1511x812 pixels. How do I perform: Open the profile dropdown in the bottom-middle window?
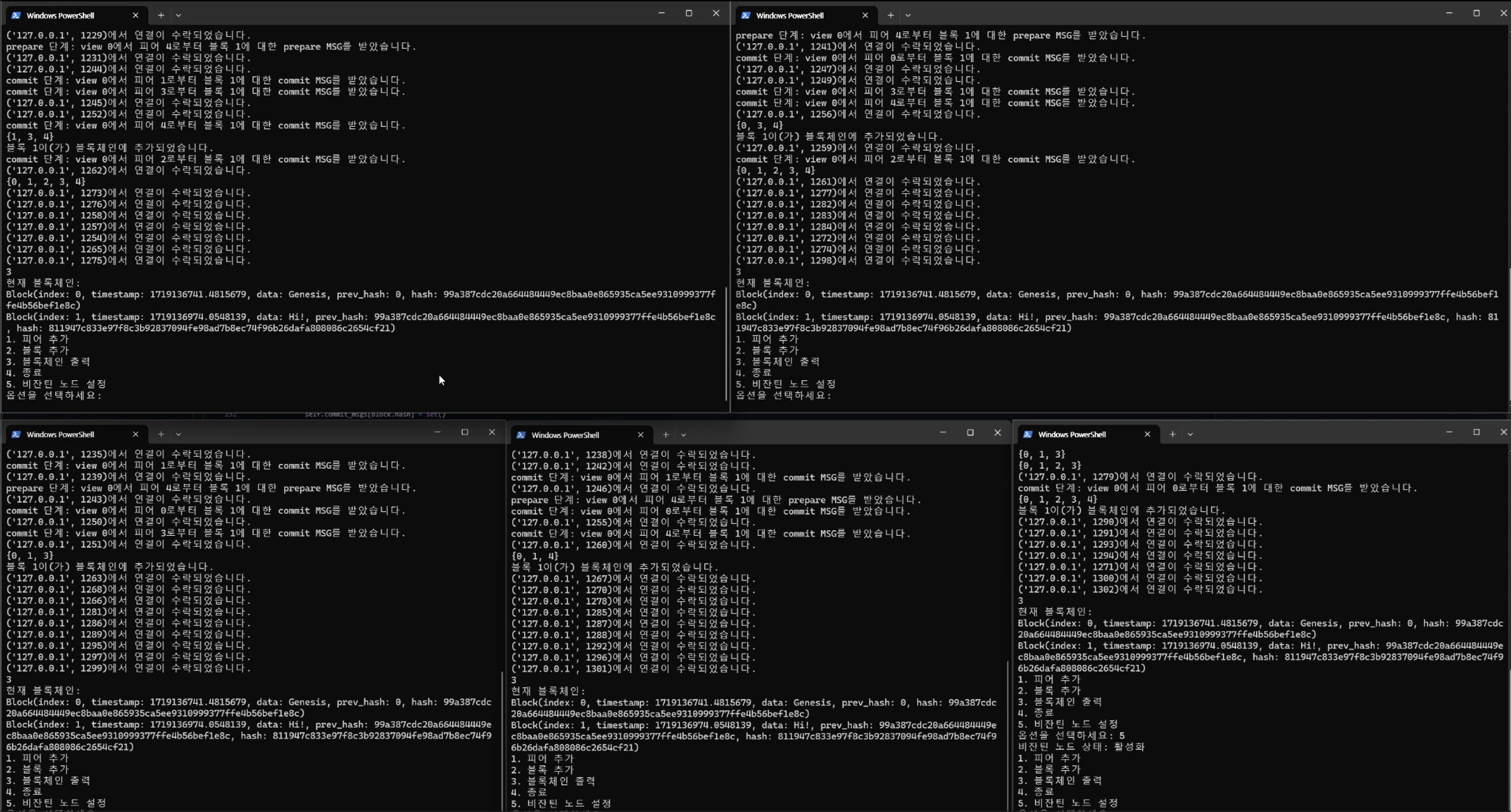[x=683, y=435]
